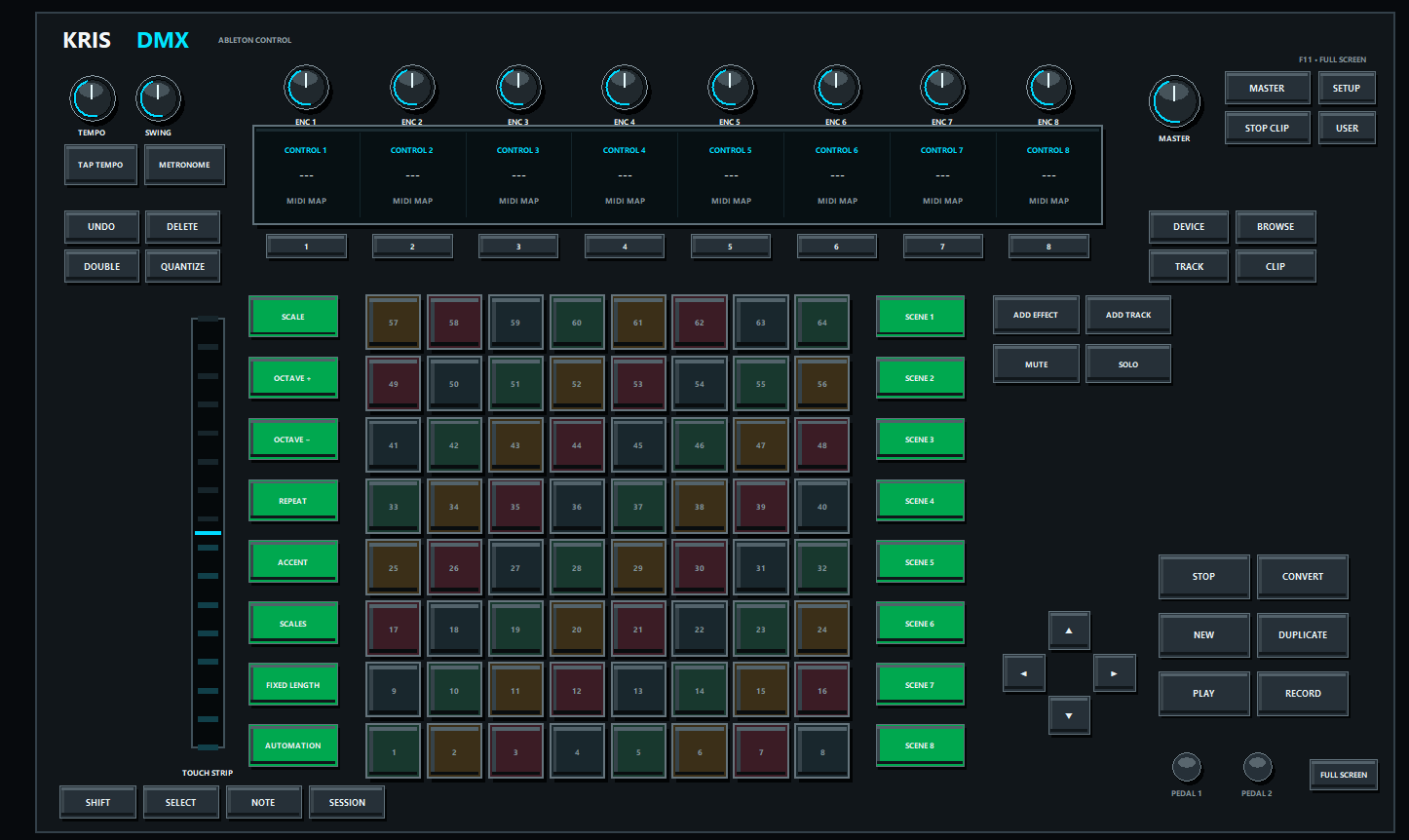Stop playback with Stop button
Image resolution: width=1409 pixels, height=840 pixels.
[x=1203, y=576]
